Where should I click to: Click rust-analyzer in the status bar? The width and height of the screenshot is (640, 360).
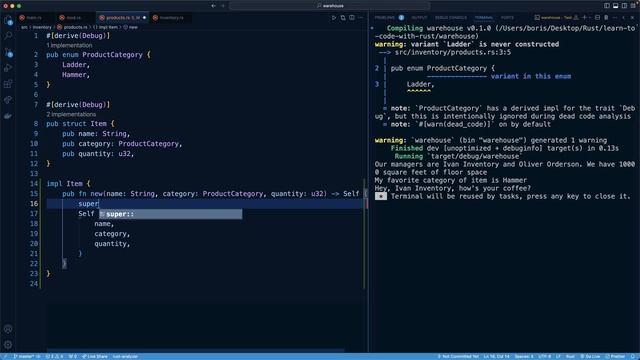click(x=125, y=356)
